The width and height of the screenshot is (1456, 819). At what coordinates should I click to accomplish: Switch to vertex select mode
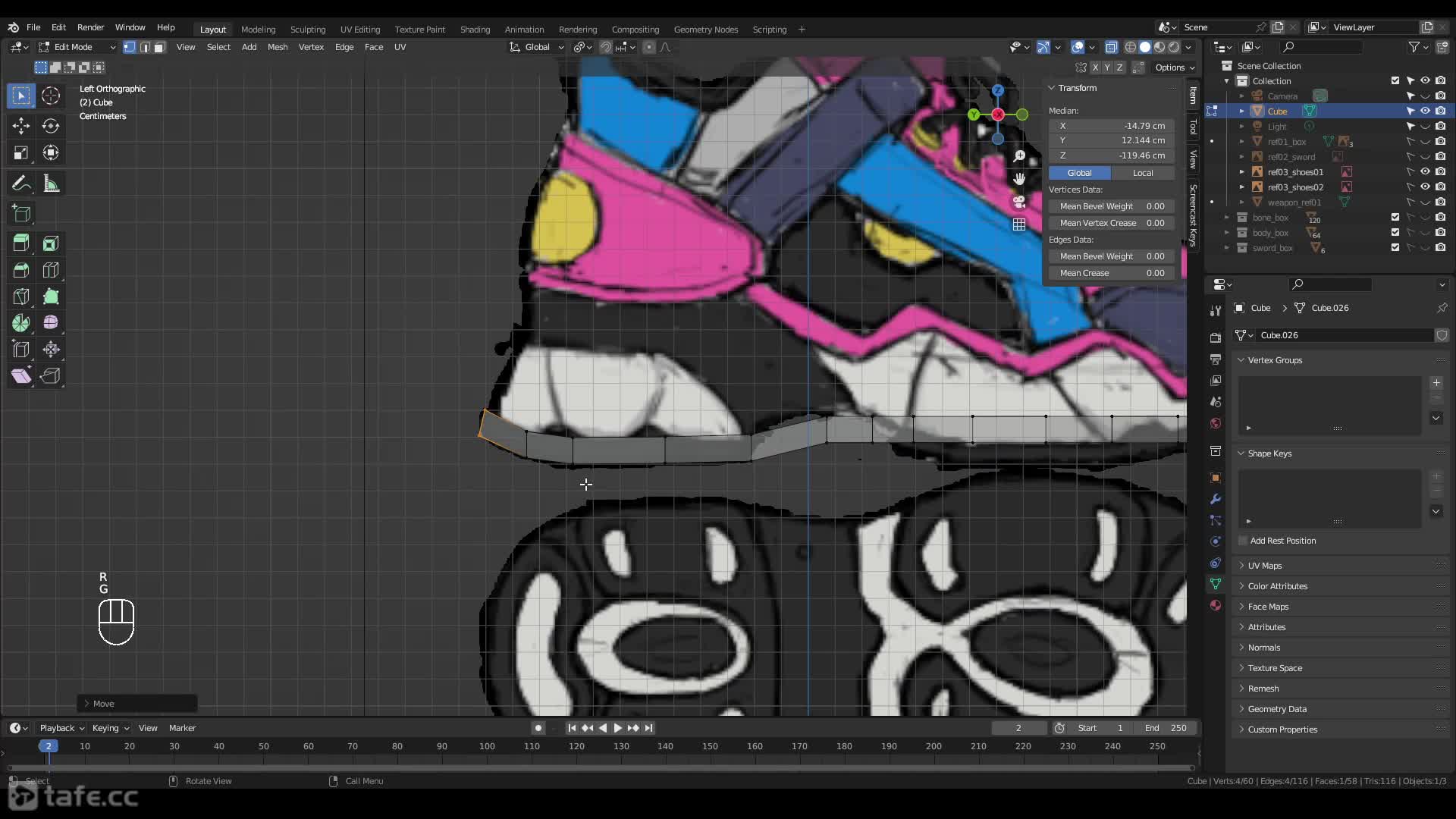pyautogui.click(x=130, y=47)
